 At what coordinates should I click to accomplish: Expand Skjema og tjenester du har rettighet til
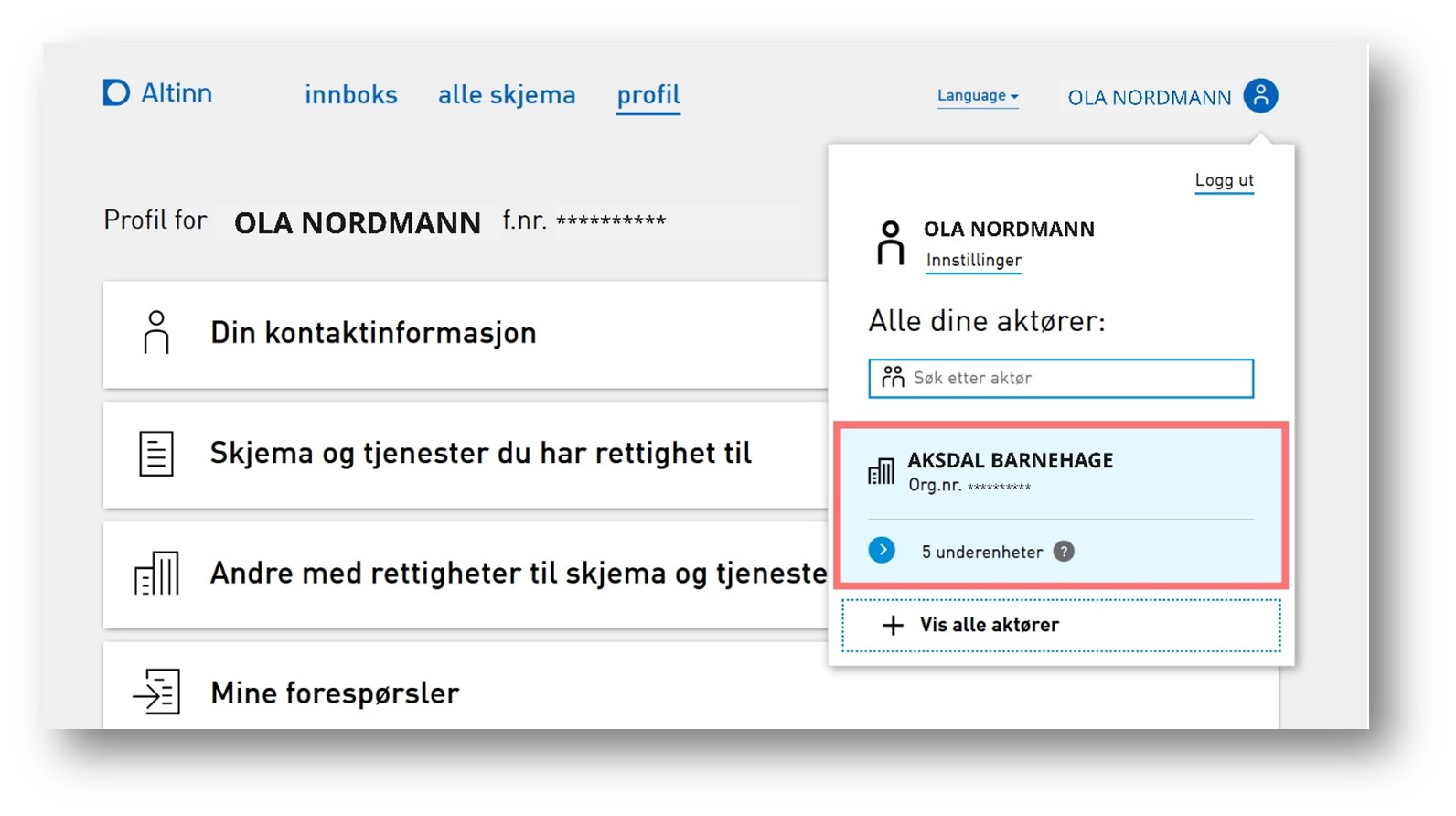(466, 455)
